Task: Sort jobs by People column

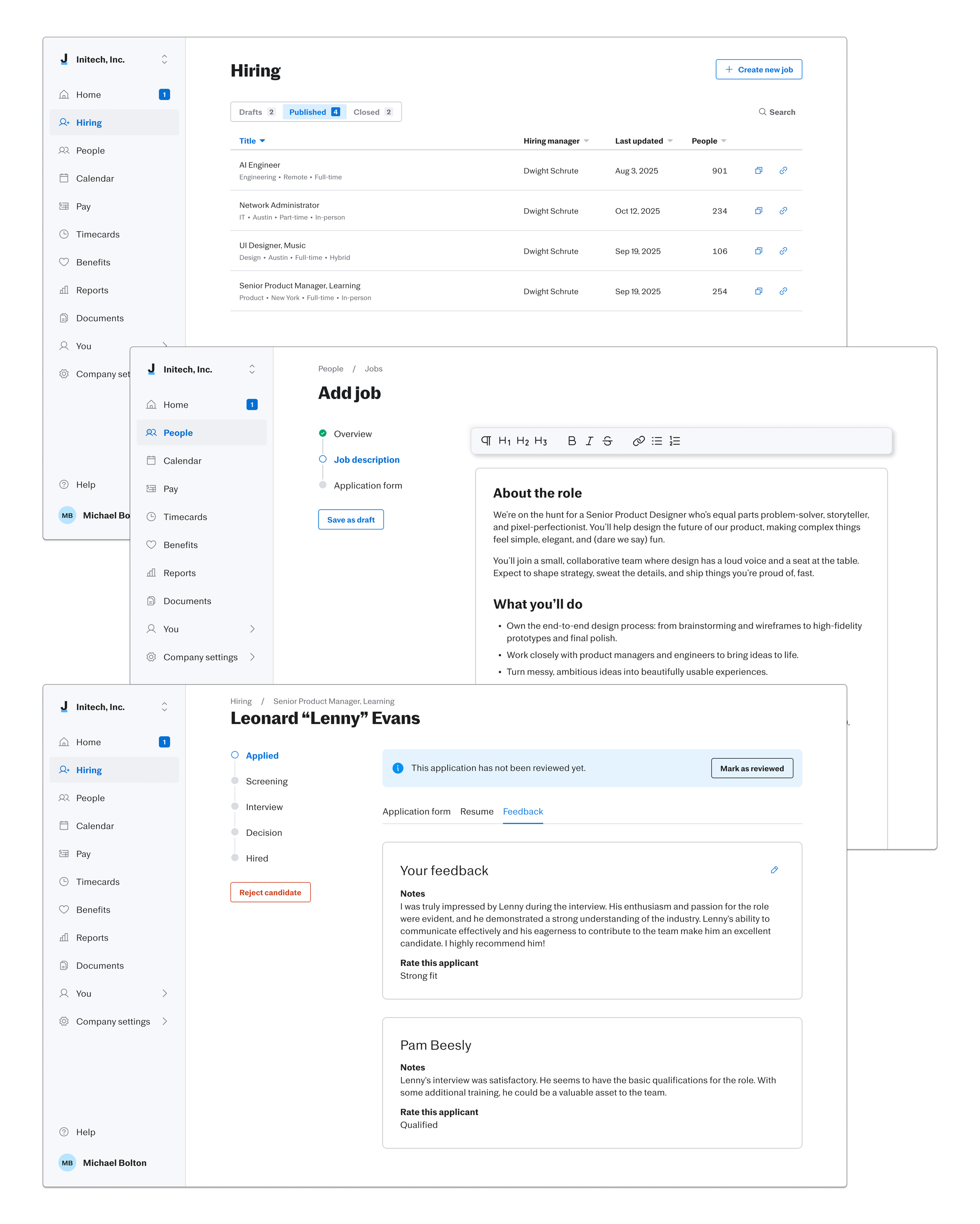Action: (709, 141)
